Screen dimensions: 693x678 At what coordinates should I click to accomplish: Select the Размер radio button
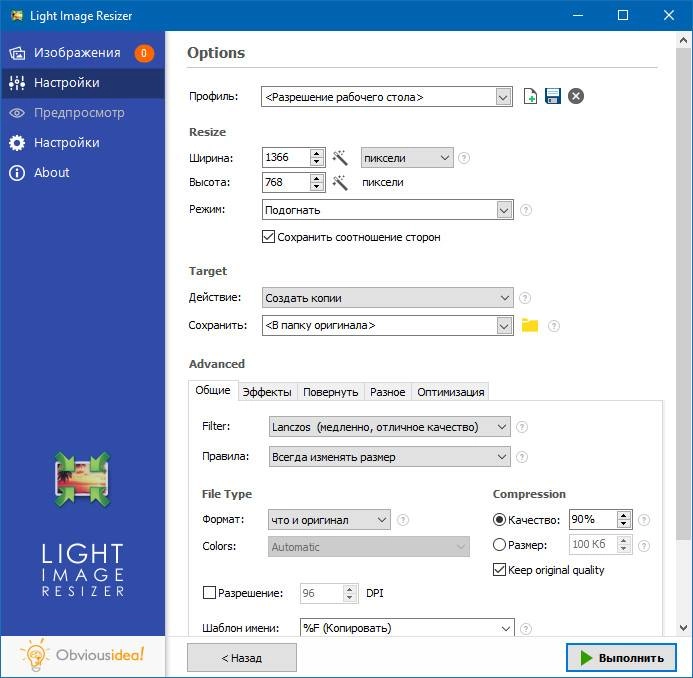(x=499, y=545)
